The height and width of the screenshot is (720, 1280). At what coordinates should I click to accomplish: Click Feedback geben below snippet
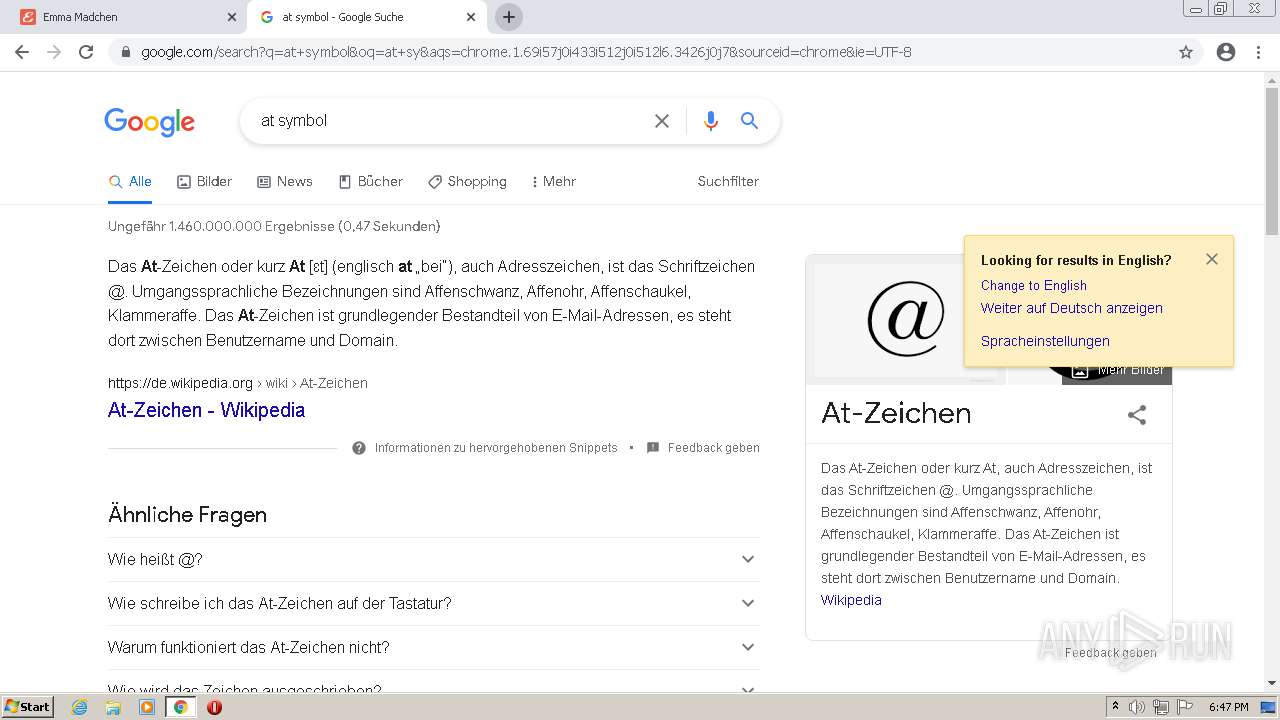[x=714, y=448]
